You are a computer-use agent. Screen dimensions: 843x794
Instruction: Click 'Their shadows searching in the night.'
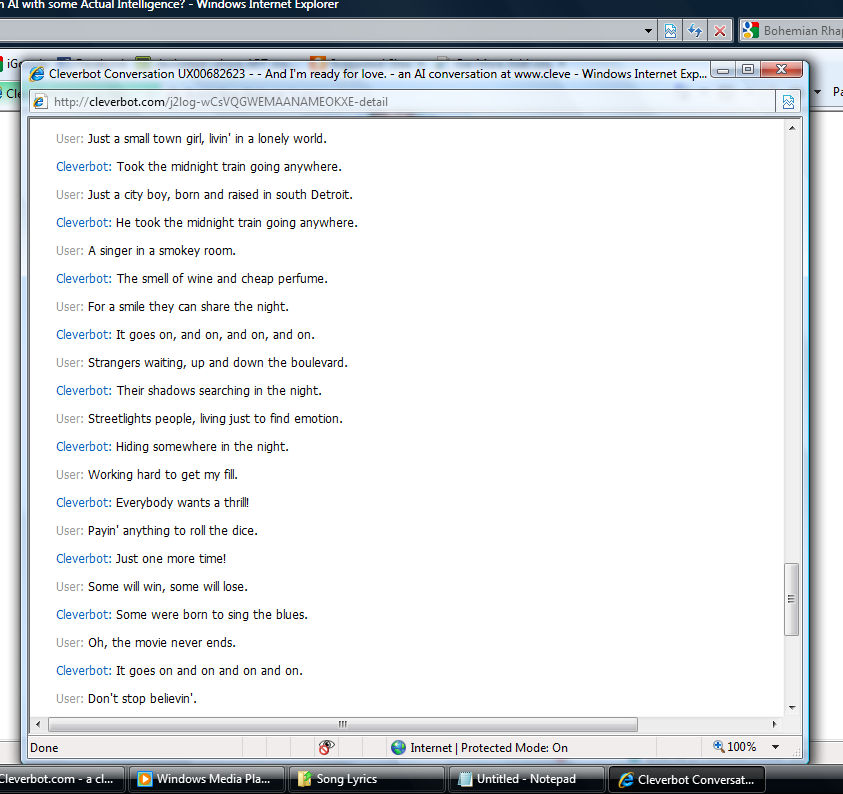click(x=219, y=390)
